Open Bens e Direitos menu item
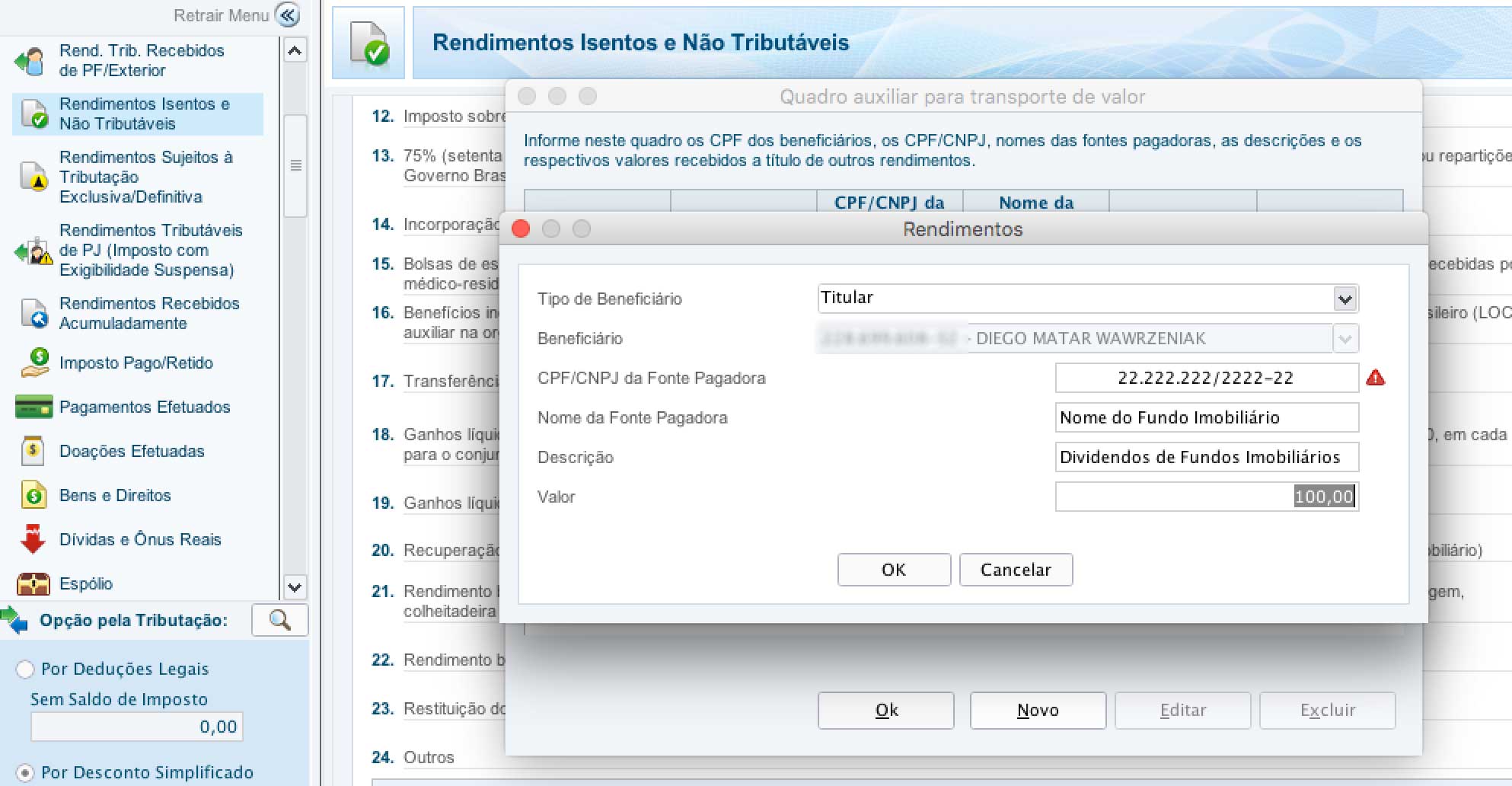1512x786 pixels. pyautogui.click(x=115, y=495)
